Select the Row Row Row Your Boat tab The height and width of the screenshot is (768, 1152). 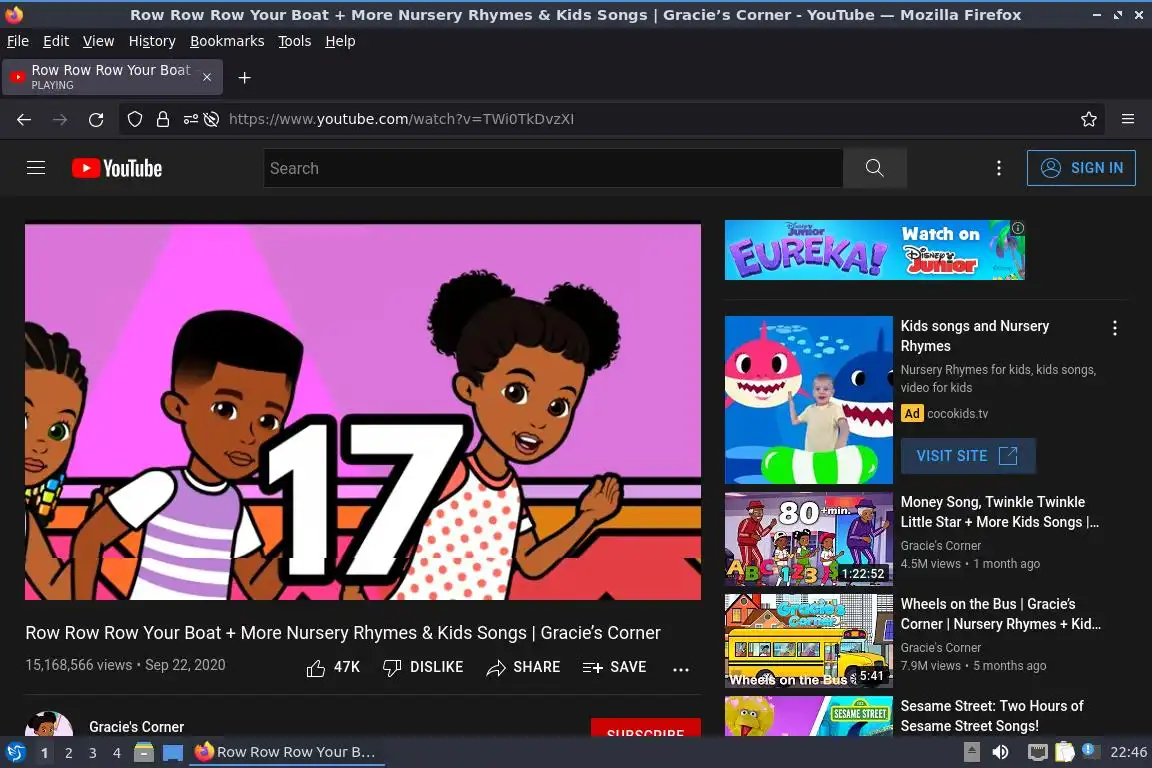112,77
